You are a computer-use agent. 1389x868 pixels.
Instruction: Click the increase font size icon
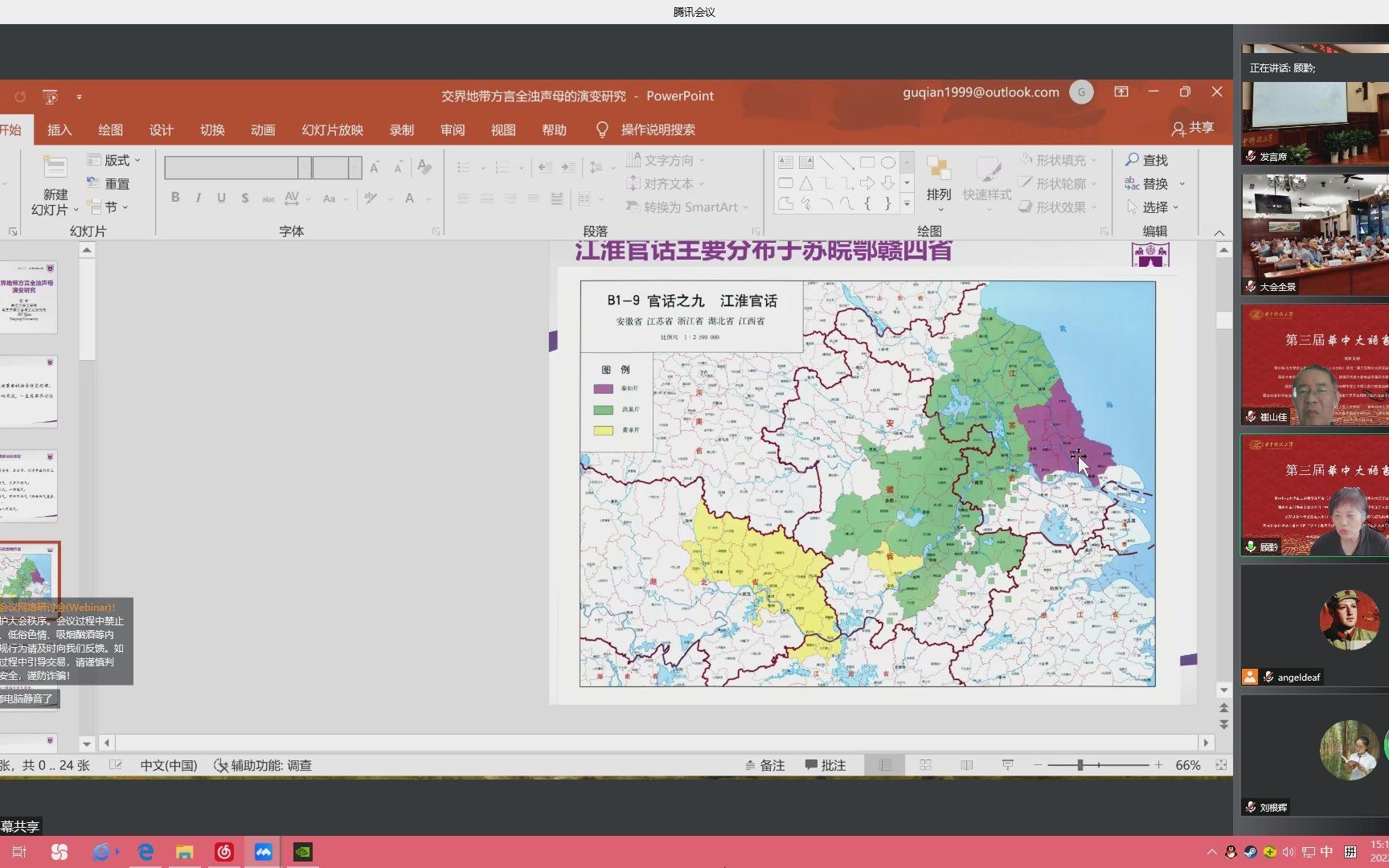click(375, 167)
